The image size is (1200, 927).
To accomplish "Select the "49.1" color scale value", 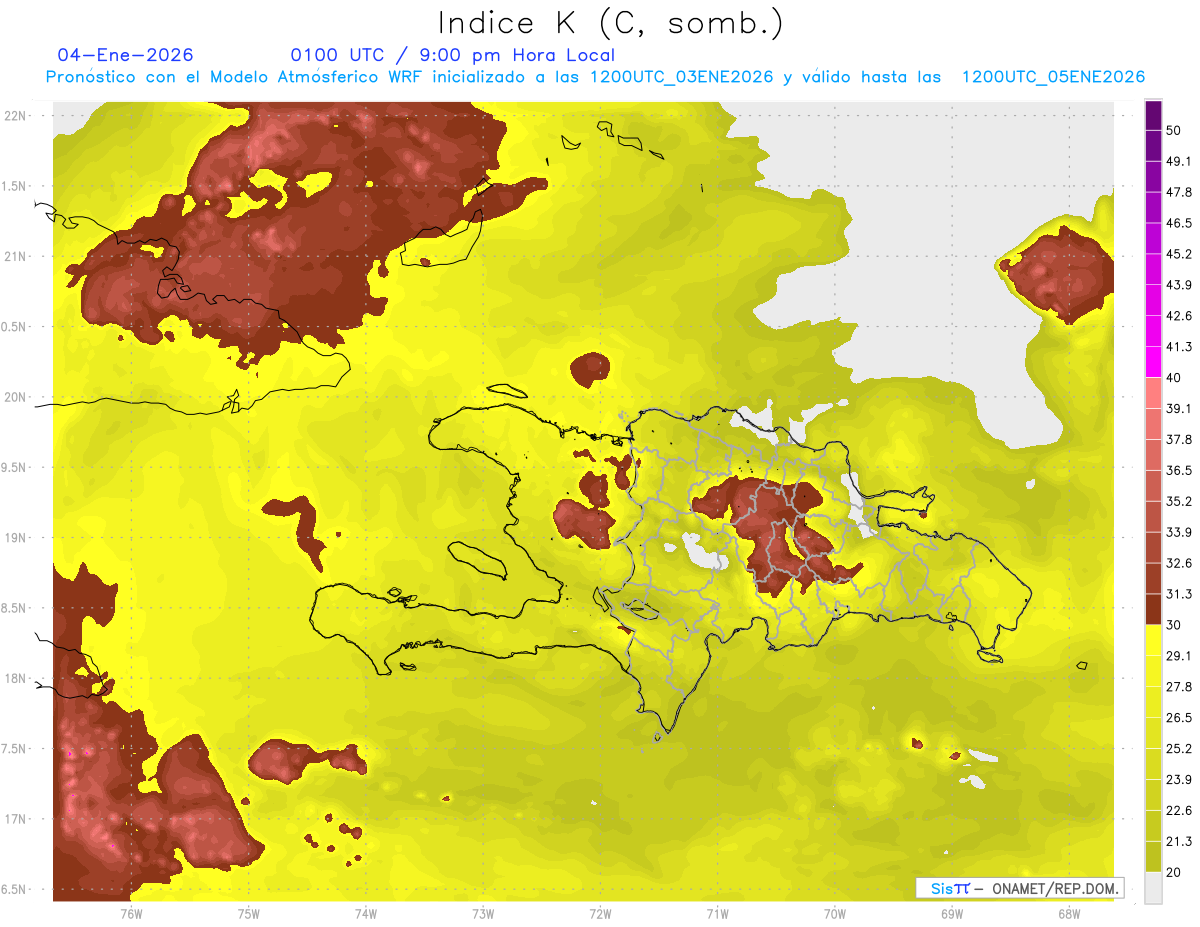I will click(1180, 161).
